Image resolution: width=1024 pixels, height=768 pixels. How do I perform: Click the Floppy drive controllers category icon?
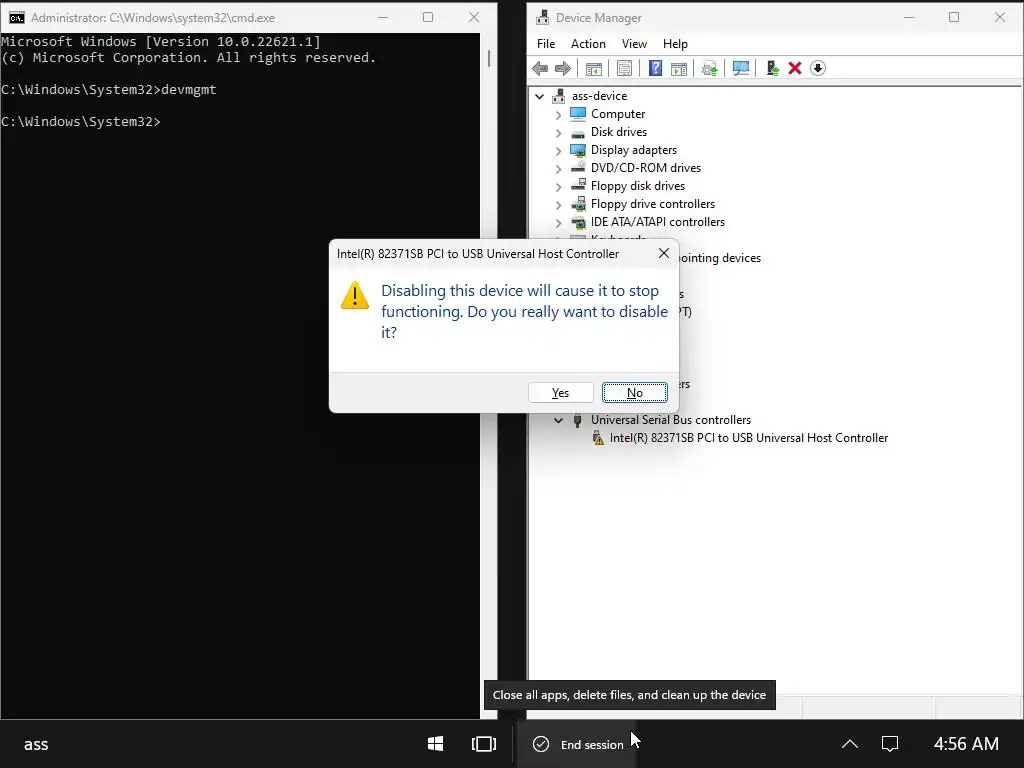click(x=578, y=204)
